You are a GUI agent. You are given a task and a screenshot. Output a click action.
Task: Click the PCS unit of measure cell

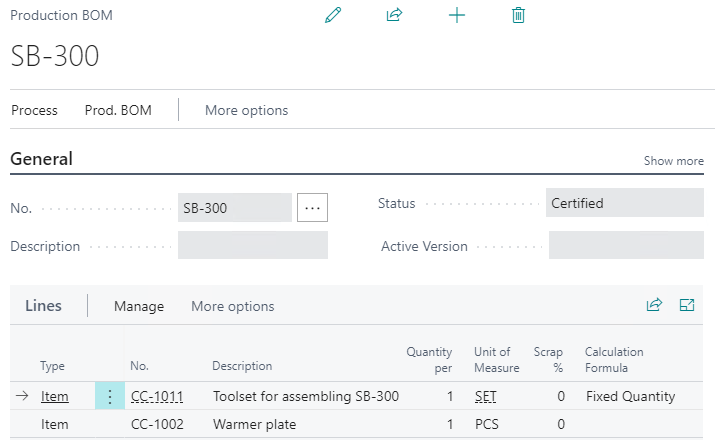pyautogui.click(x=487, y=424)
